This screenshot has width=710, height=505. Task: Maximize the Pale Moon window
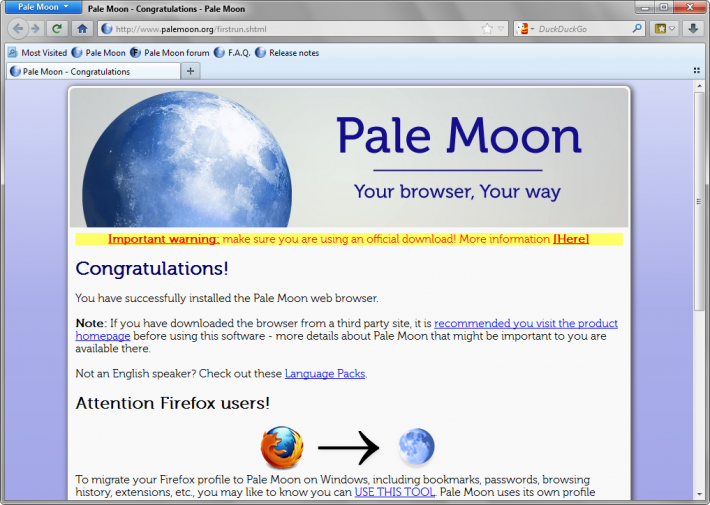coord(664,7)
